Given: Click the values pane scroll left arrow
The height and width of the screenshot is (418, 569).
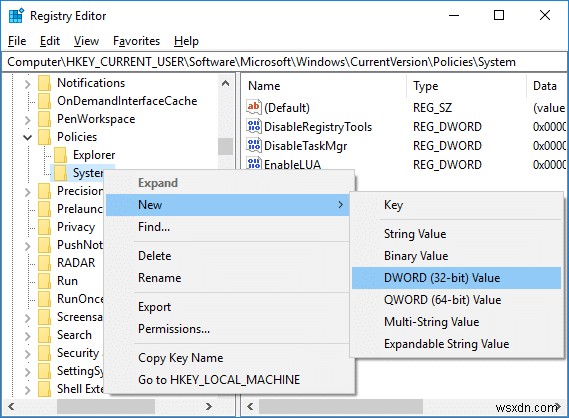Looking at the screenshot, I should [x=250, y=406].
